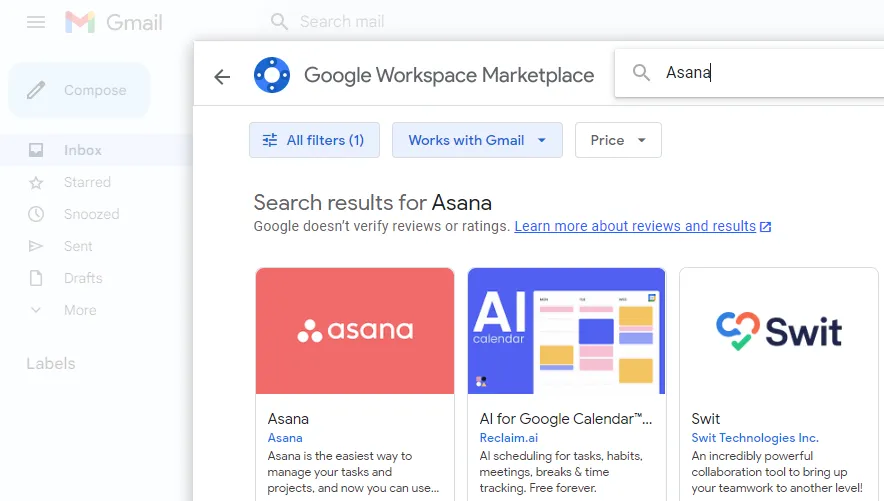
Task: Open the AI calendar banner image
Action: [567, 331]
